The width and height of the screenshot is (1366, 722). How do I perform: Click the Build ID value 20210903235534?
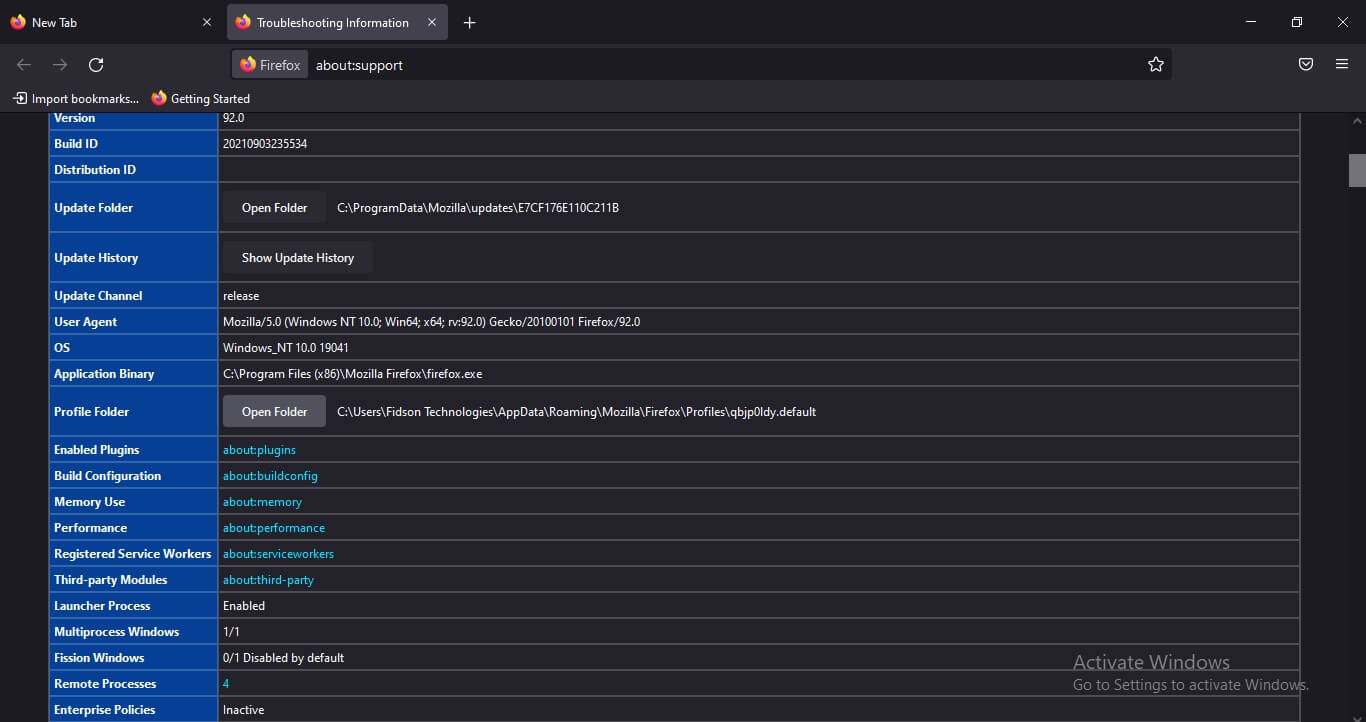tap(265, 144)
